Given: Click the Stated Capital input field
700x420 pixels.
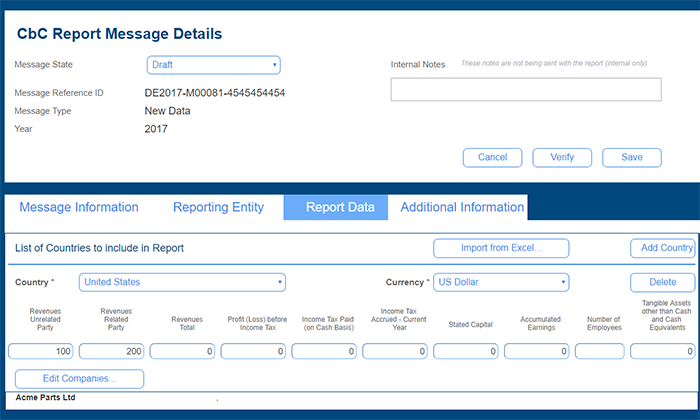Looking at the screenshot, I should 465,351.
